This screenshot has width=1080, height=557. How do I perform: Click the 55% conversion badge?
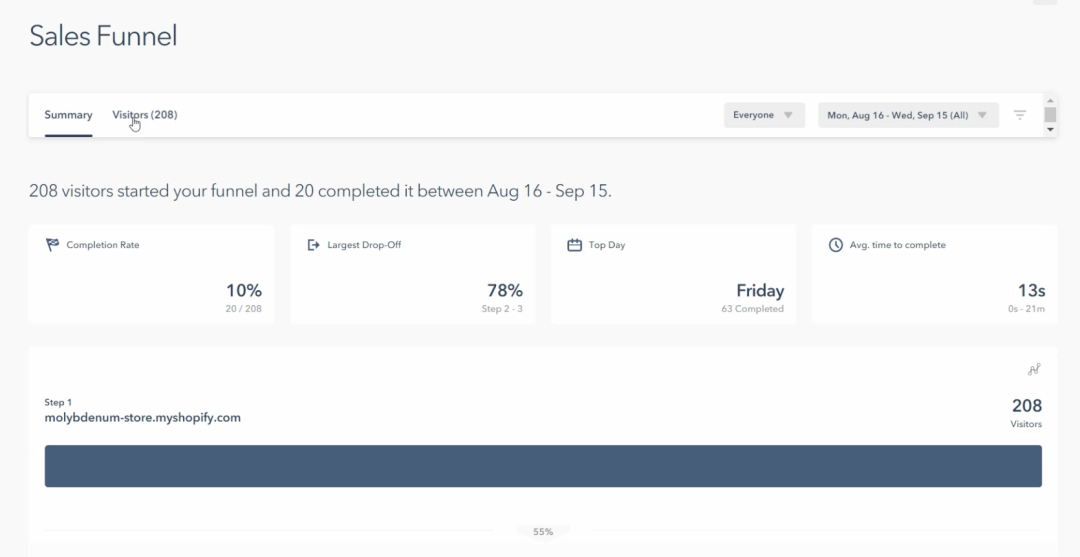543,532
